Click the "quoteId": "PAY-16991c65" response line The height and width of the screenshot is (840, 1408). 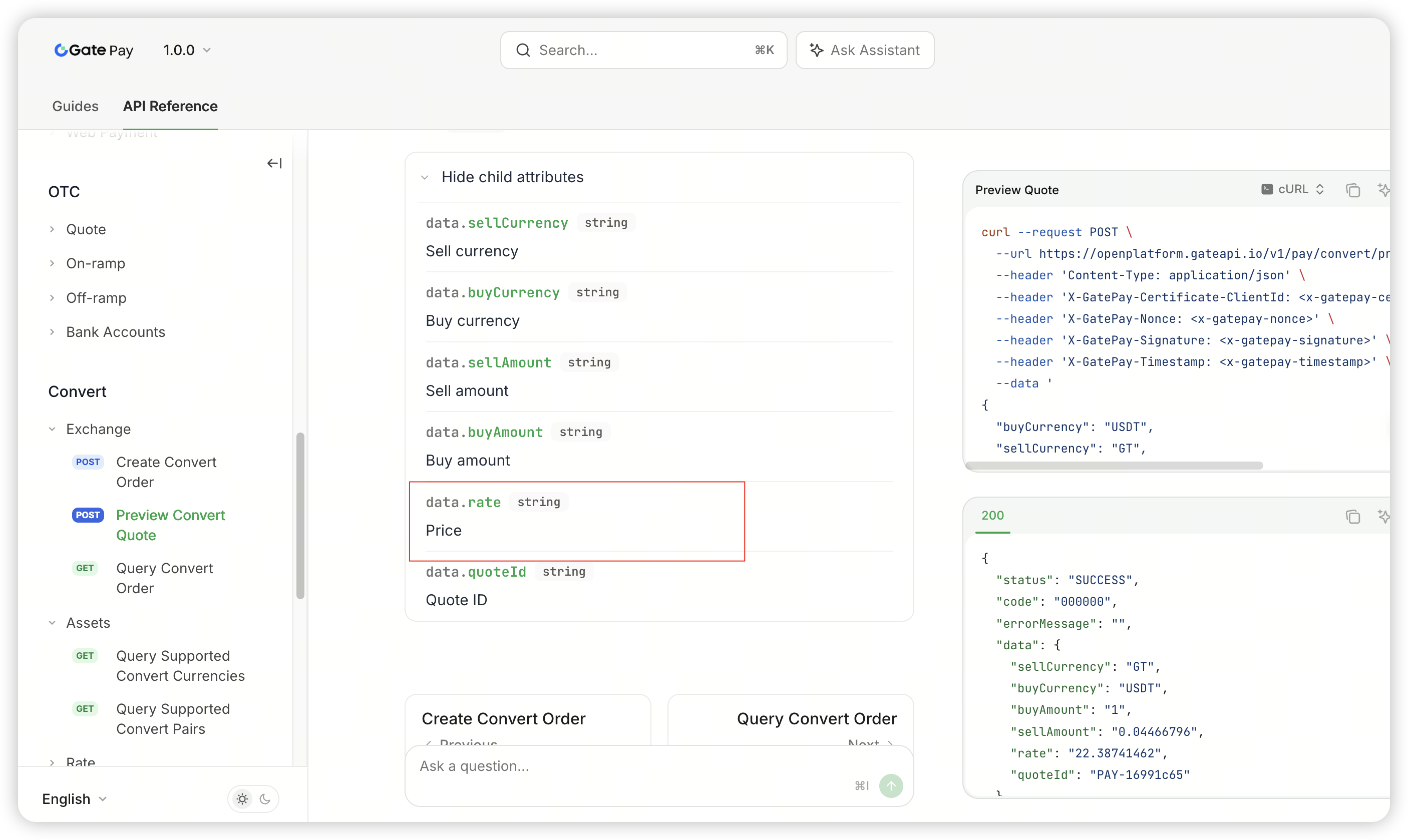[1100, 775]
